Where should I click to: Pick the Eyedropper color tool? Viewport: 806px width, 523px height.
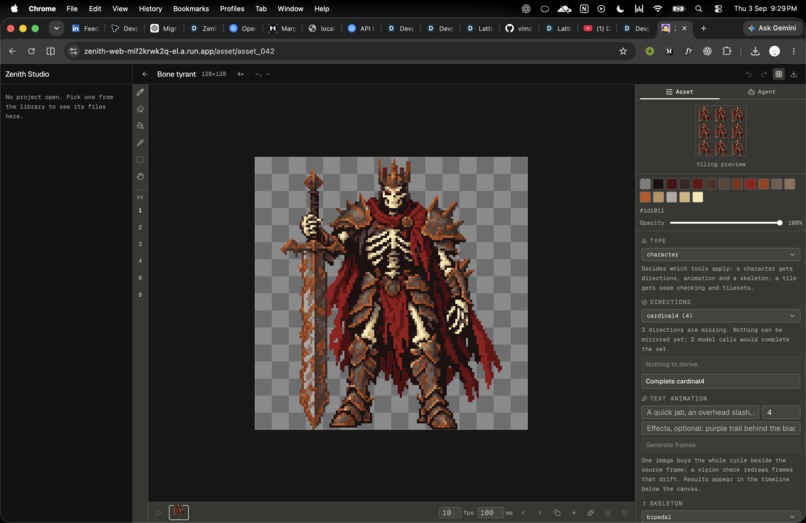tap(140, 142)
